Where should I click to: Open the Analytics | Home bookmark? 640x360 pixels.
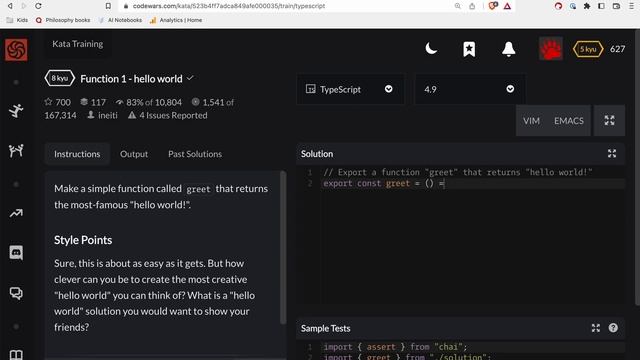pos(176,20)
